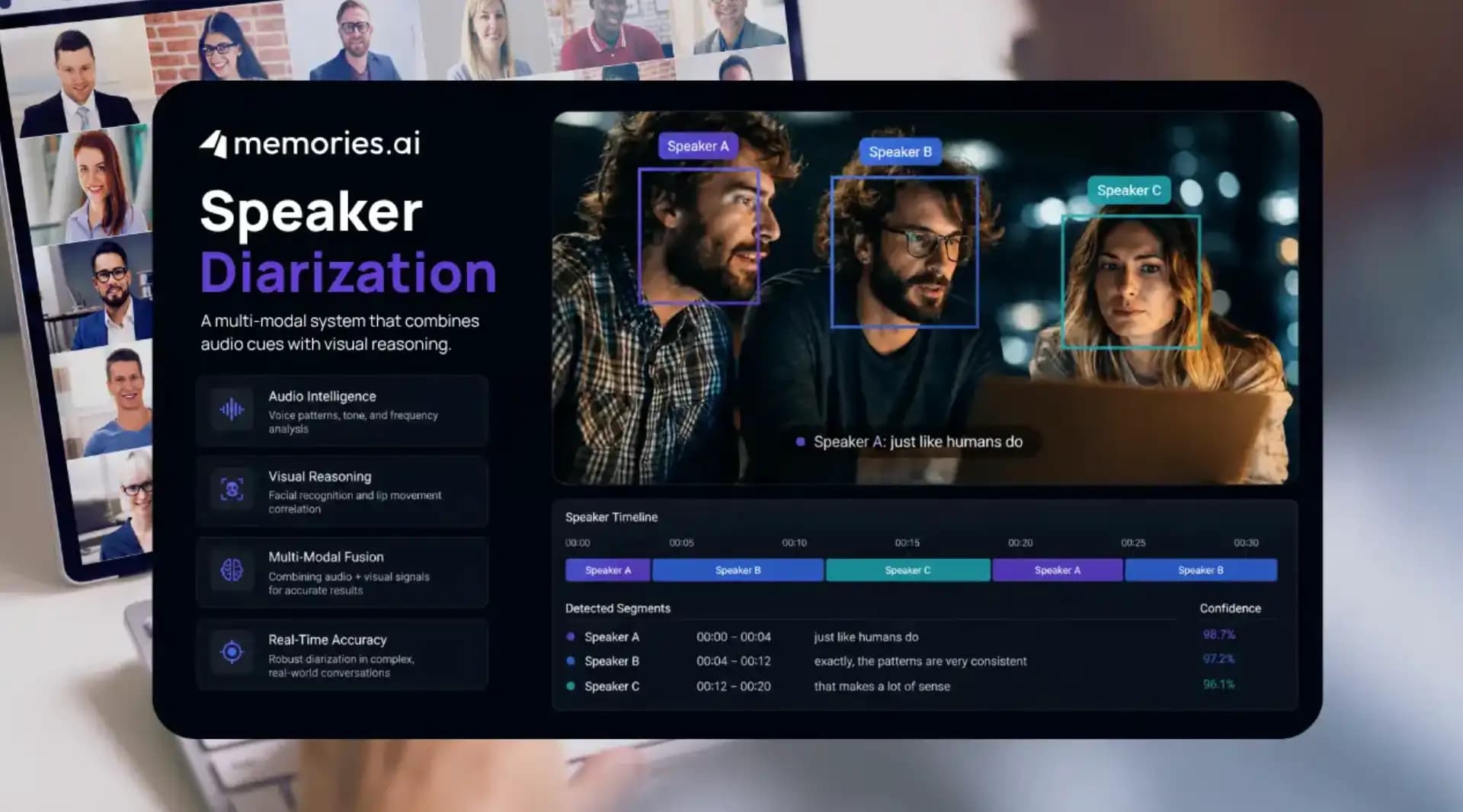Click the memories.ai brand name text
The height and width of the screenshot is (812, 1463).
[x=326, y=143]
